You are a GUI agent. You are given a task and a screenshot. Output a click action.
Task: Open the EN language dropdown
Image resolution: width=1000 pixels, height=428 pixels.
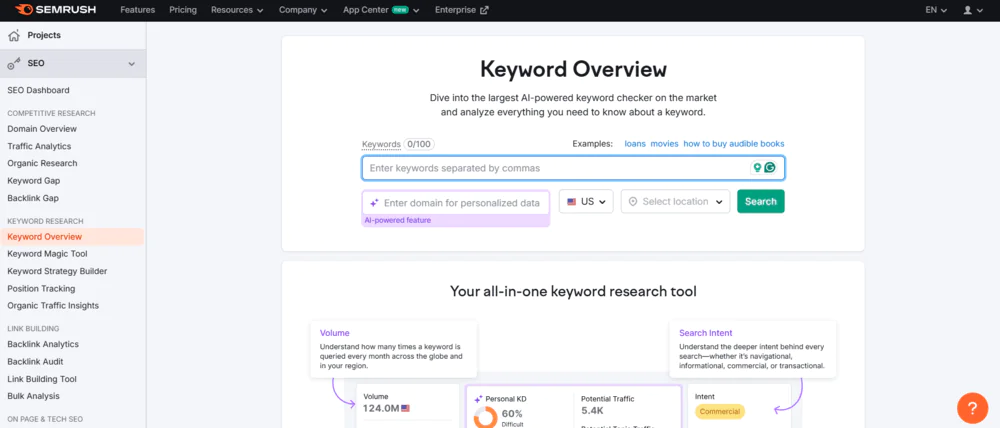(936, 10)
